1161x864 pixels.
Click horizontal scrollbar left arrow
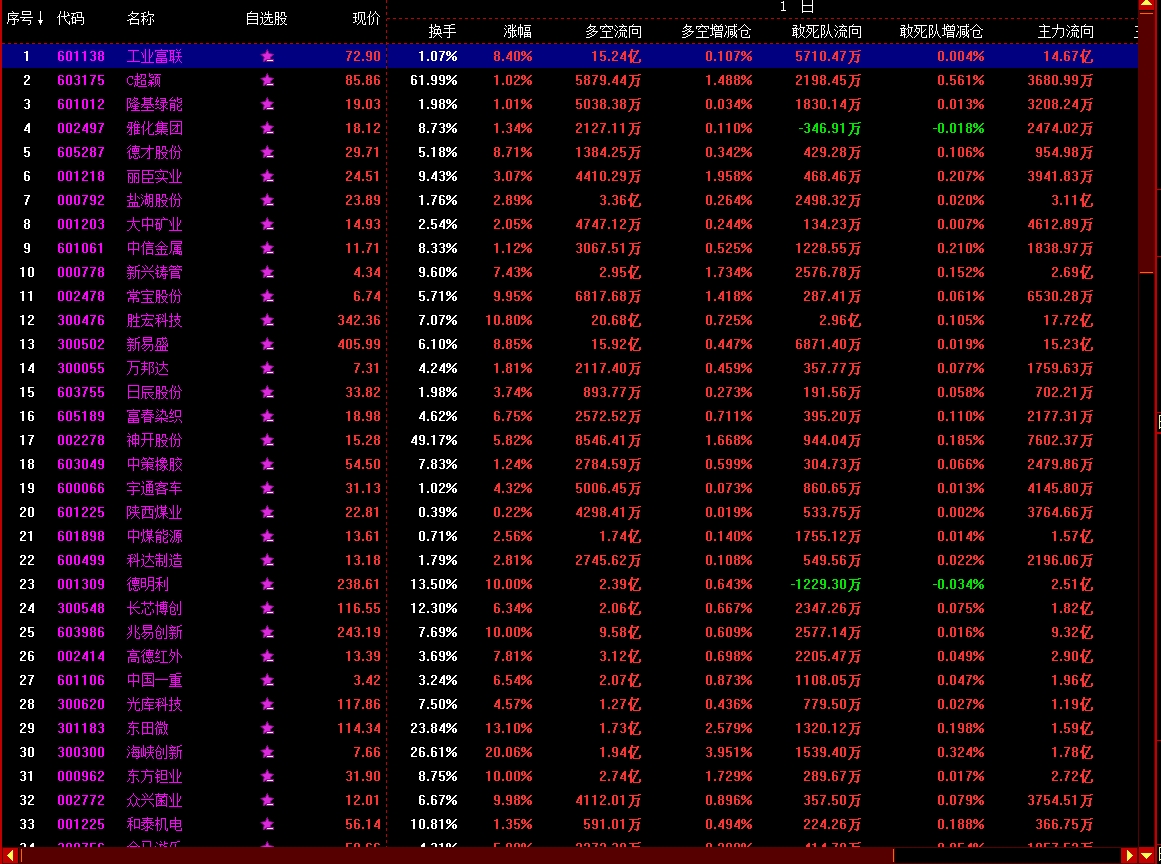click(x=10, y=856)
